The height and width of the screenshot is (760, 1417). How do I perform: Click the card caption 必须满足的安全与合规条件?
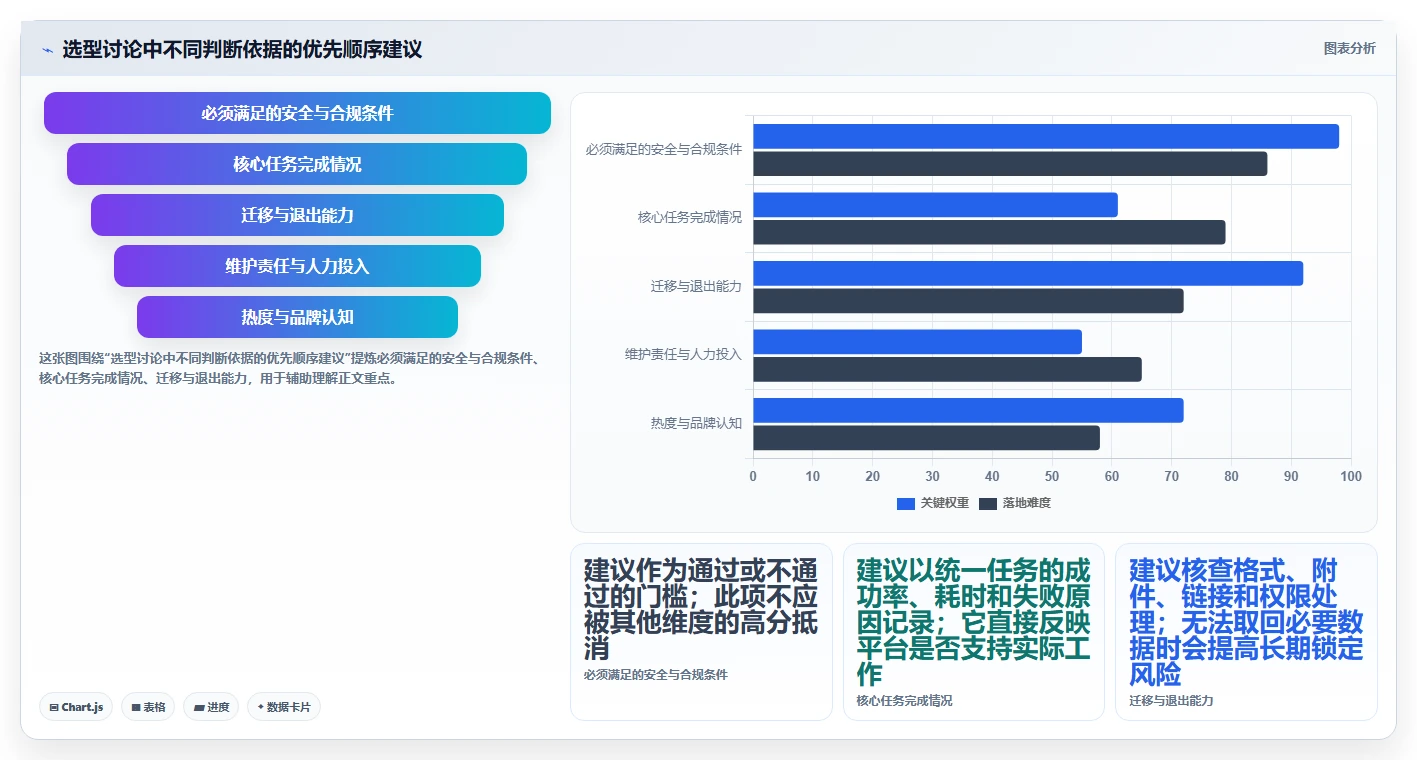coord(656,675)
